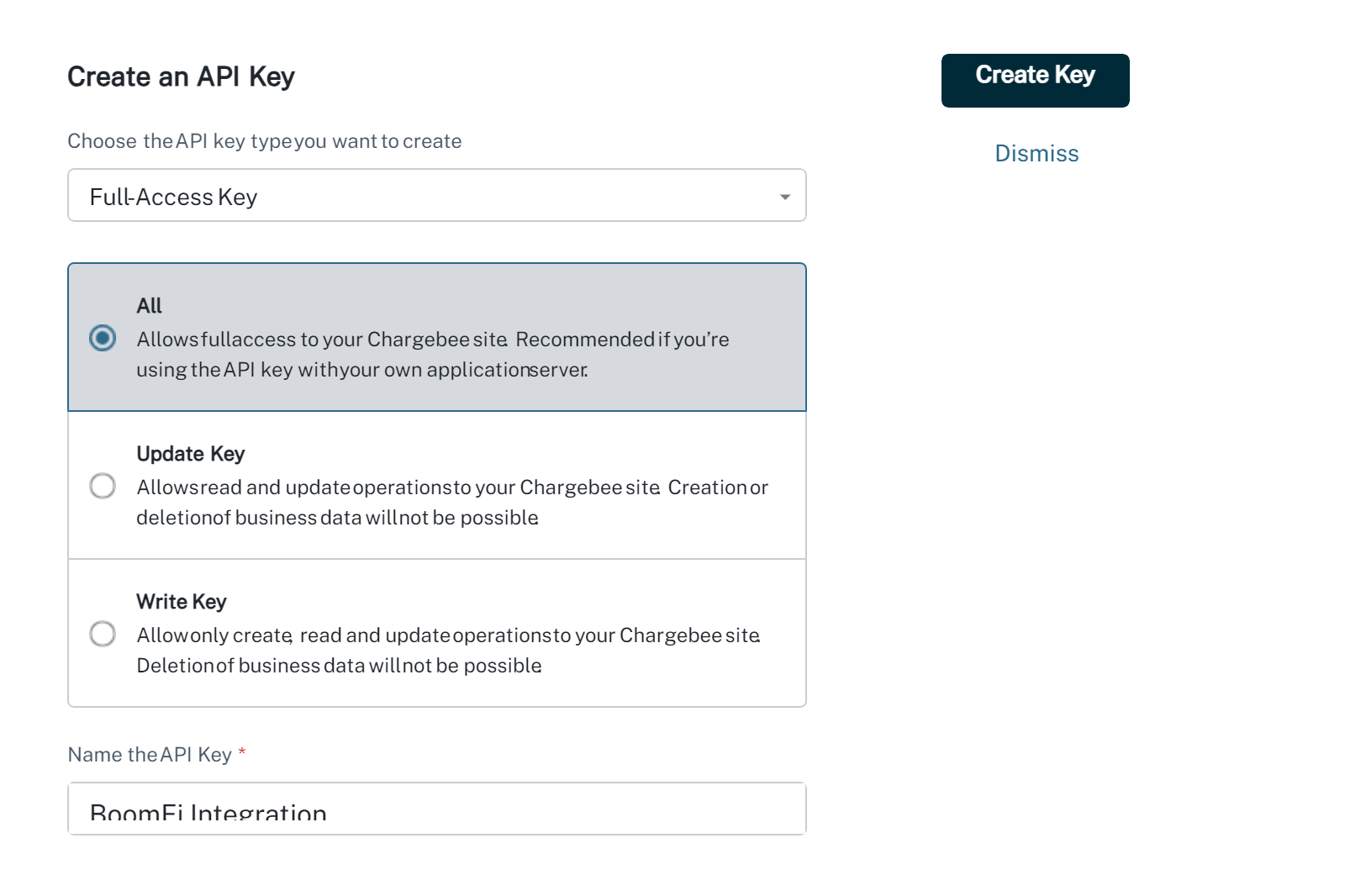Click the Write Key description text
This screenshot has height=896, width=1345.
[x=448, y=650]
